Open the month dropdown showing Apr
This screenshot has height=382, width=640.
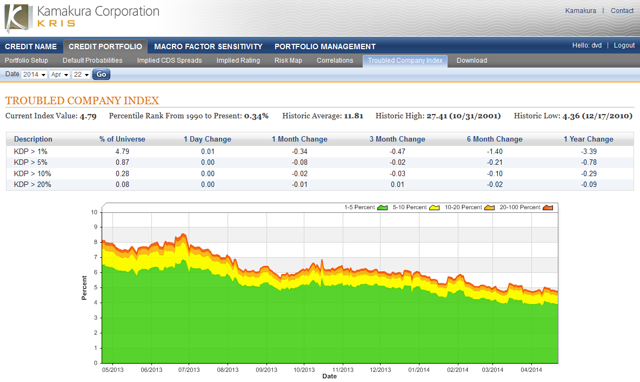pos(60,75)
